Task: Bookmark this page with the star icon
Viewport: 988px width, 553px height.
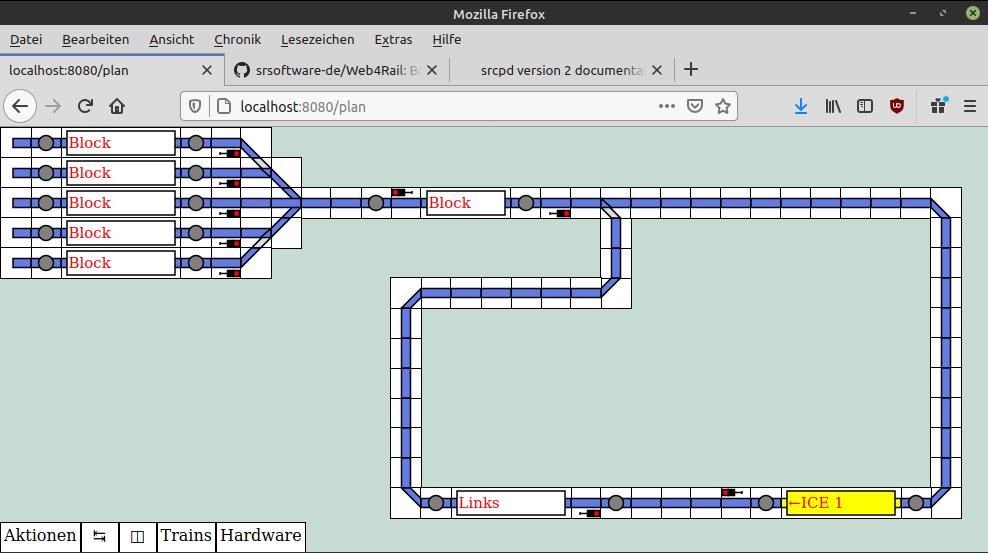Action: [x=722, y=106]
